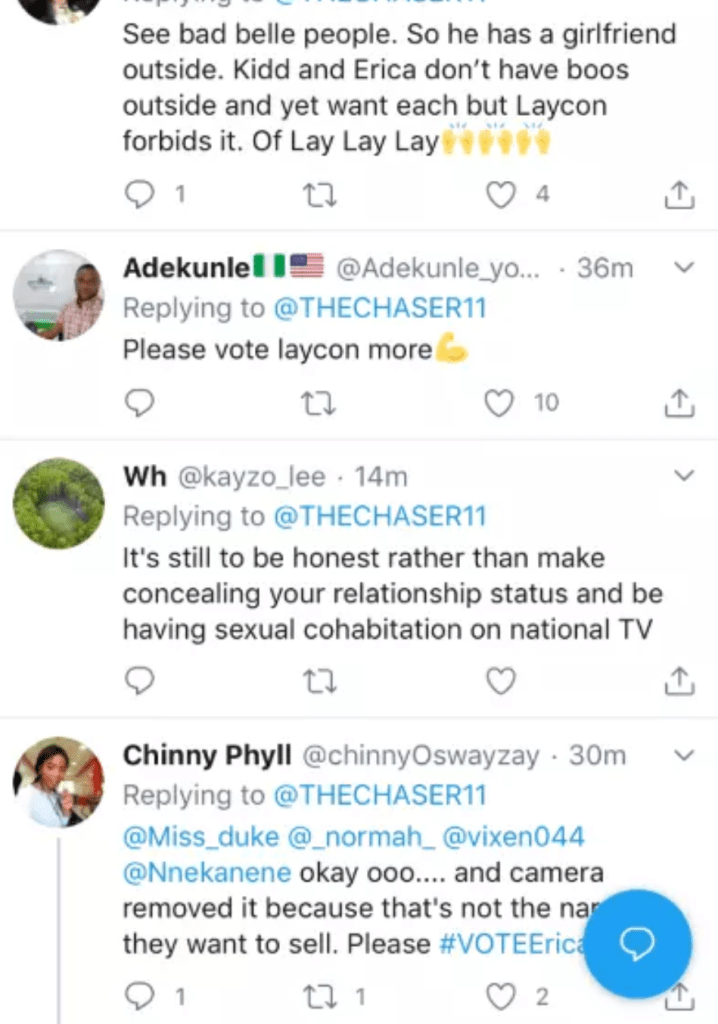The width and height of the screenshot is (718, 1024).
Task: Like kayzo_lee's tweet
Action: [499, 681]
